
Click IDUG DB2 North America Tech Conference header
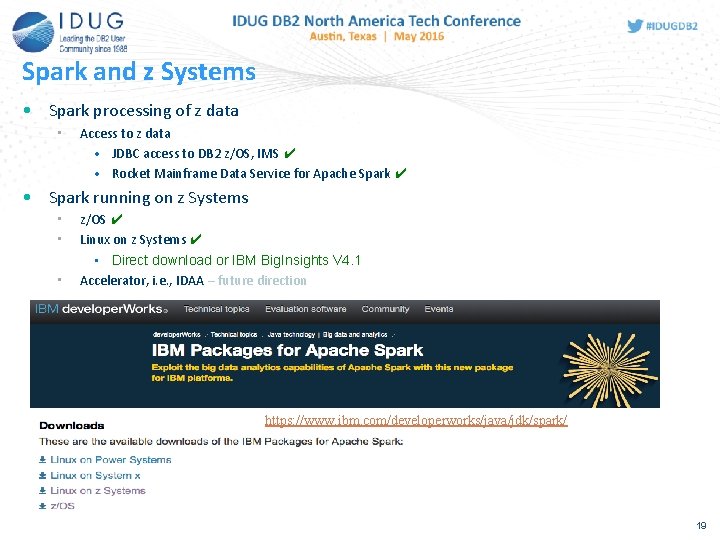click(377, 21)
